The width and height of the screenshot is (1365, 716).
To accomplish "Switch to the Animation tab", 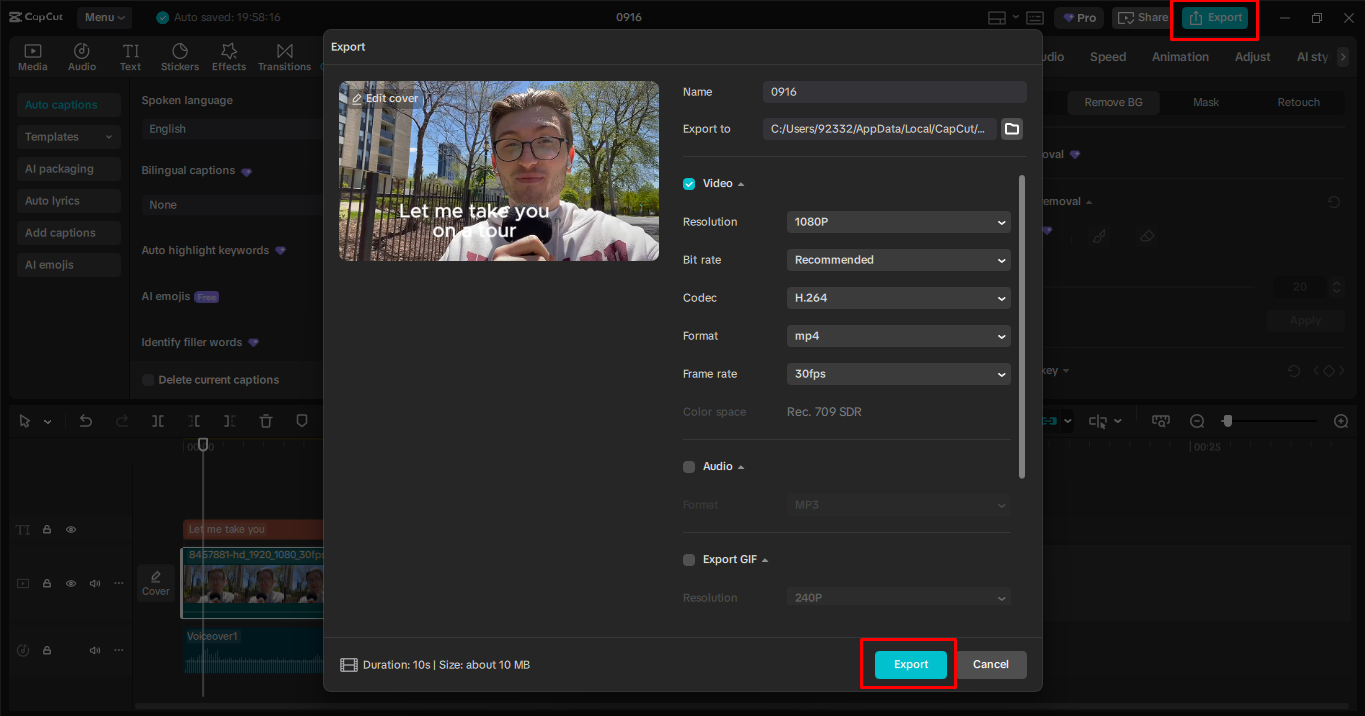I will [x=1180, y=57].
